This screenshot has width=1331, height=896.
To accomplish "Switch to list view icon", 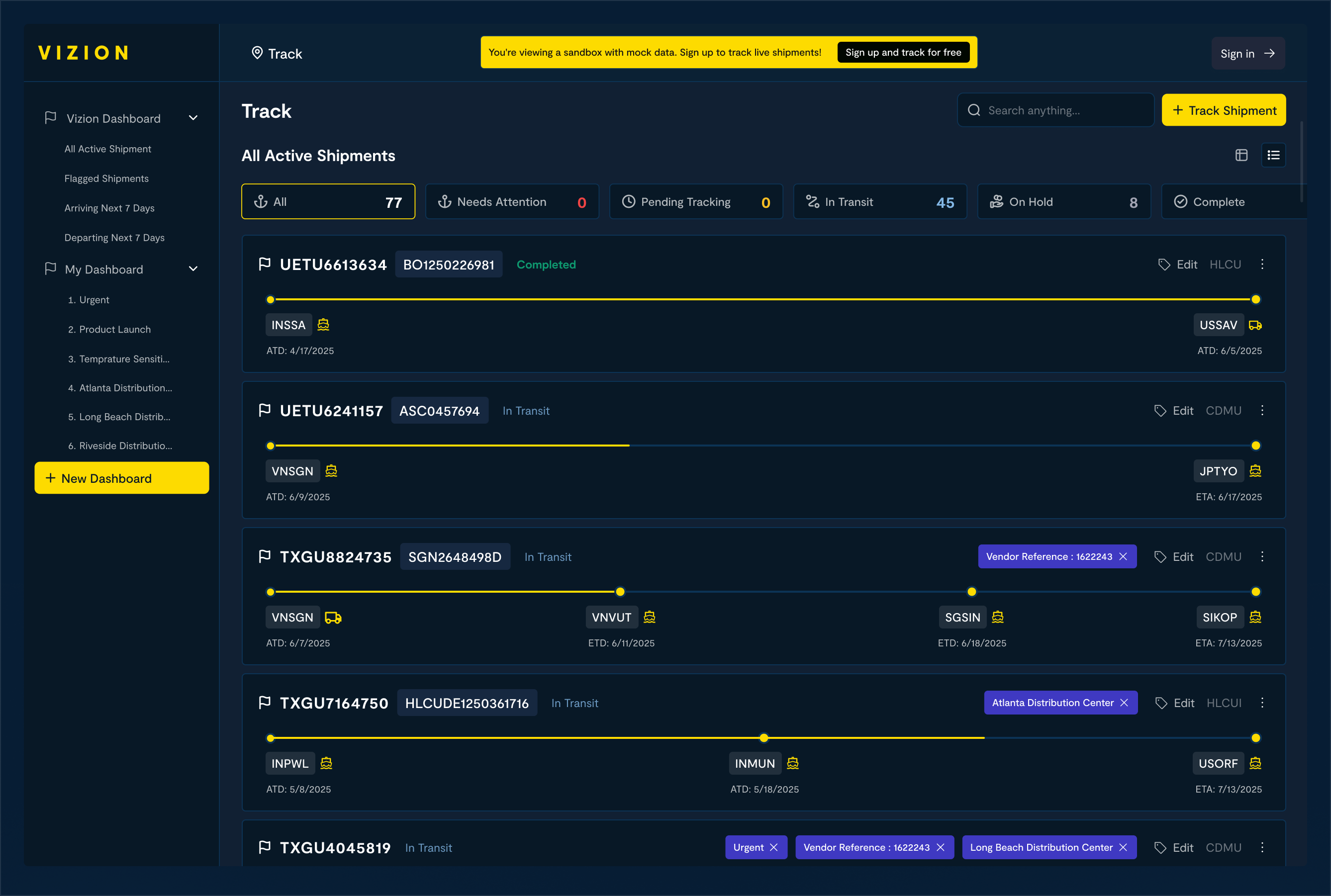I will (x=1273, y=156).
